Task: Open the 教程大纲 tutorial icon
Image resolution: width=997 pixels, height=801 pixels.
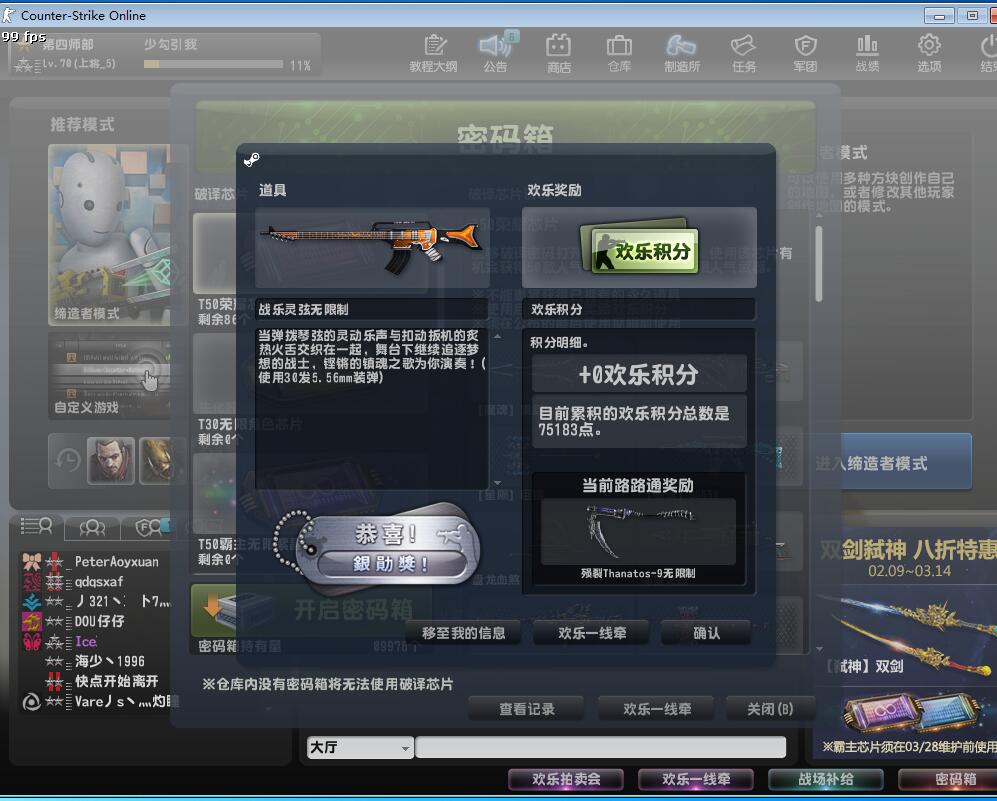Action: pos(434,53)
